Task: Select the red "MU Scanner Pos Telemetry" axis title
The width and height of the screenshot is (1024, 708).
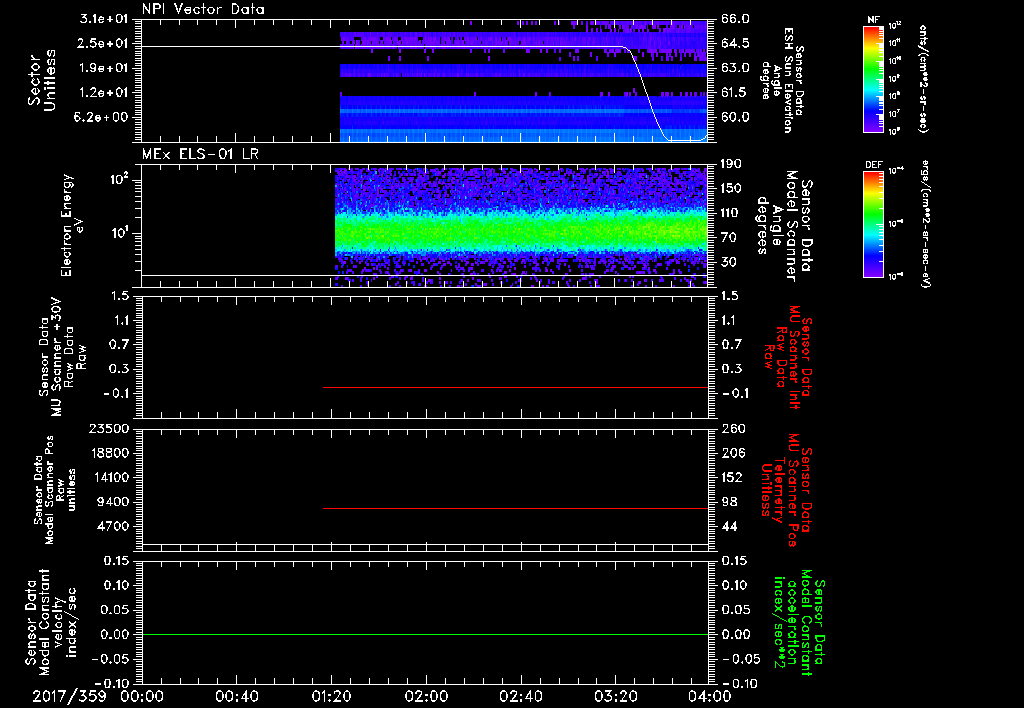Action: click(x=787, y=490)
